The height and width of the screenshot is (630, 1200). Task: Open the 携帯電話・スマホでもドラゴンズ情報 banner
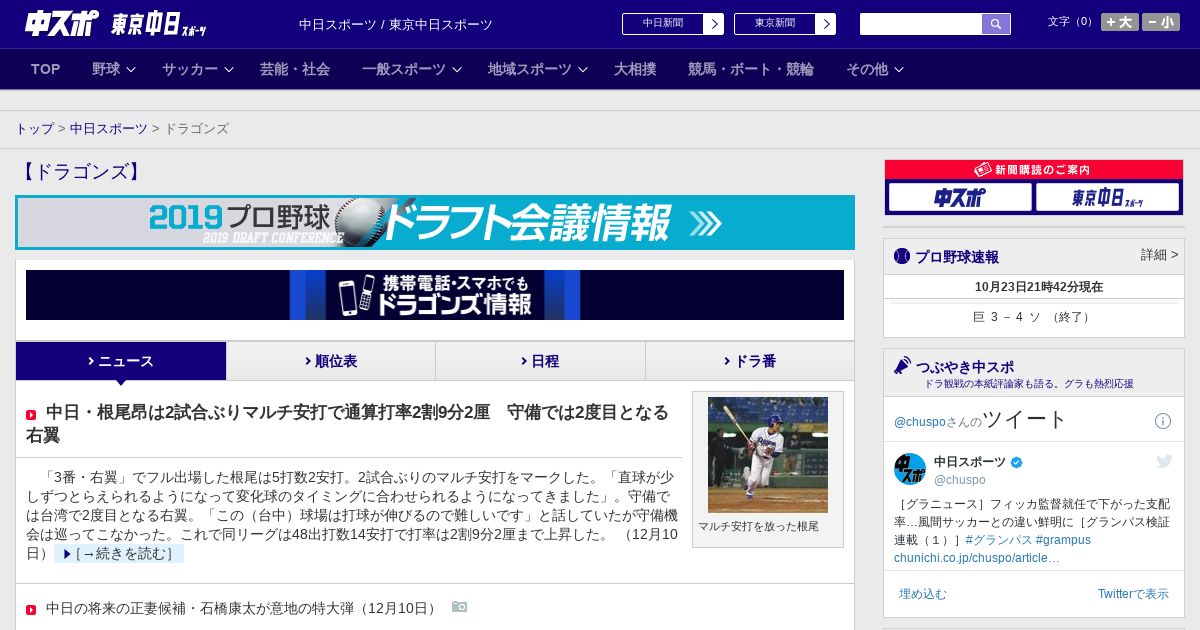tap(435, 295)
